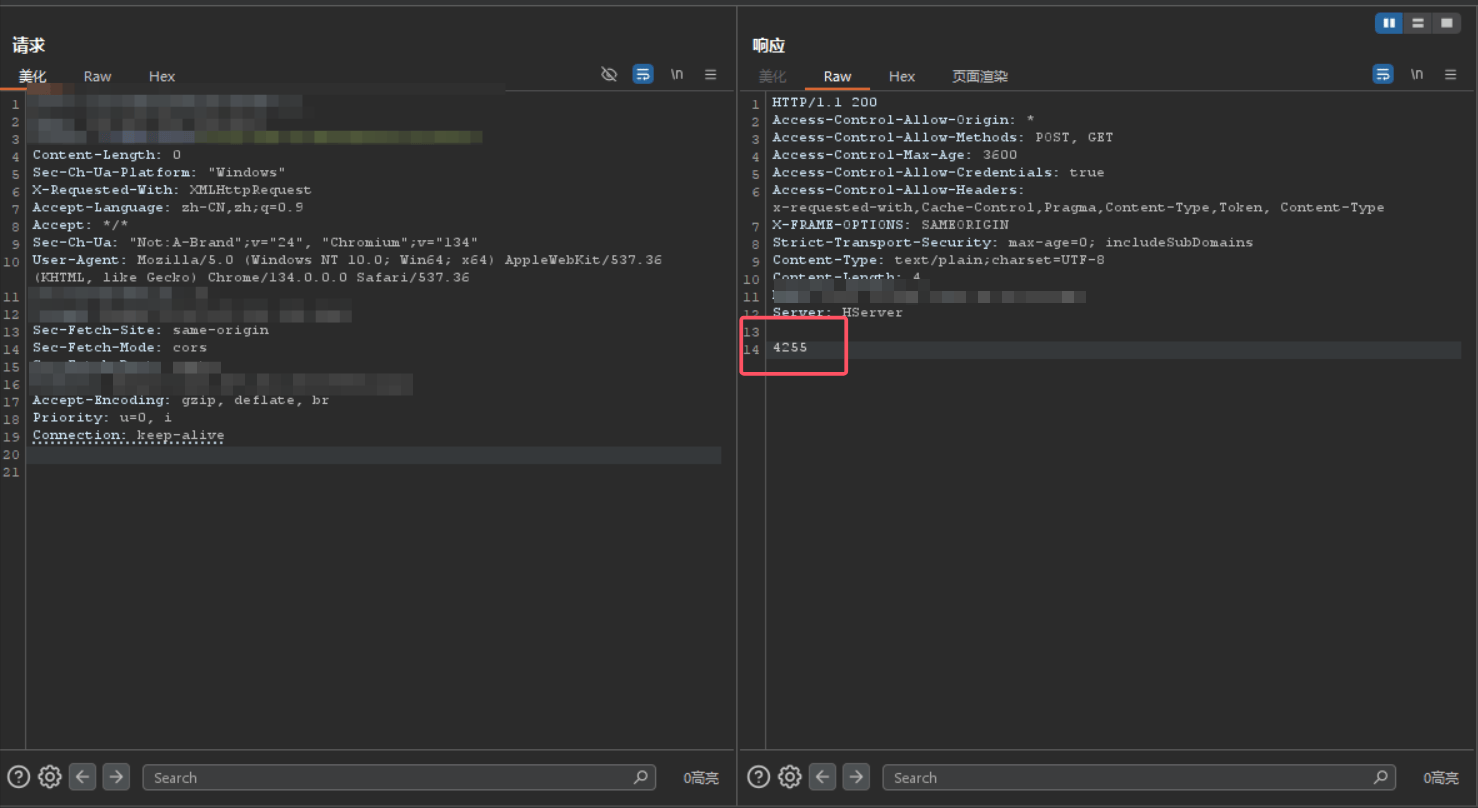The width and height of the screenshot is (1478, 808).
Task: Go to next match in response search
Action: click(x=856, y=777)
